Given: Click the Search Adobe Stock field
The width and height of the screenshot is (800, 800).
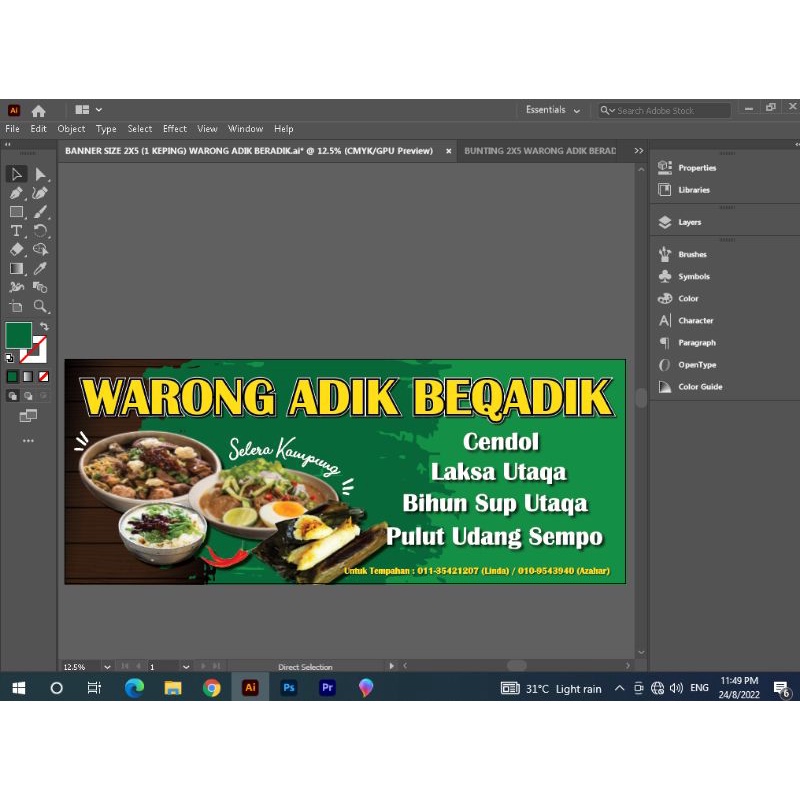Looking at the screenshot, I should (670, 110).
